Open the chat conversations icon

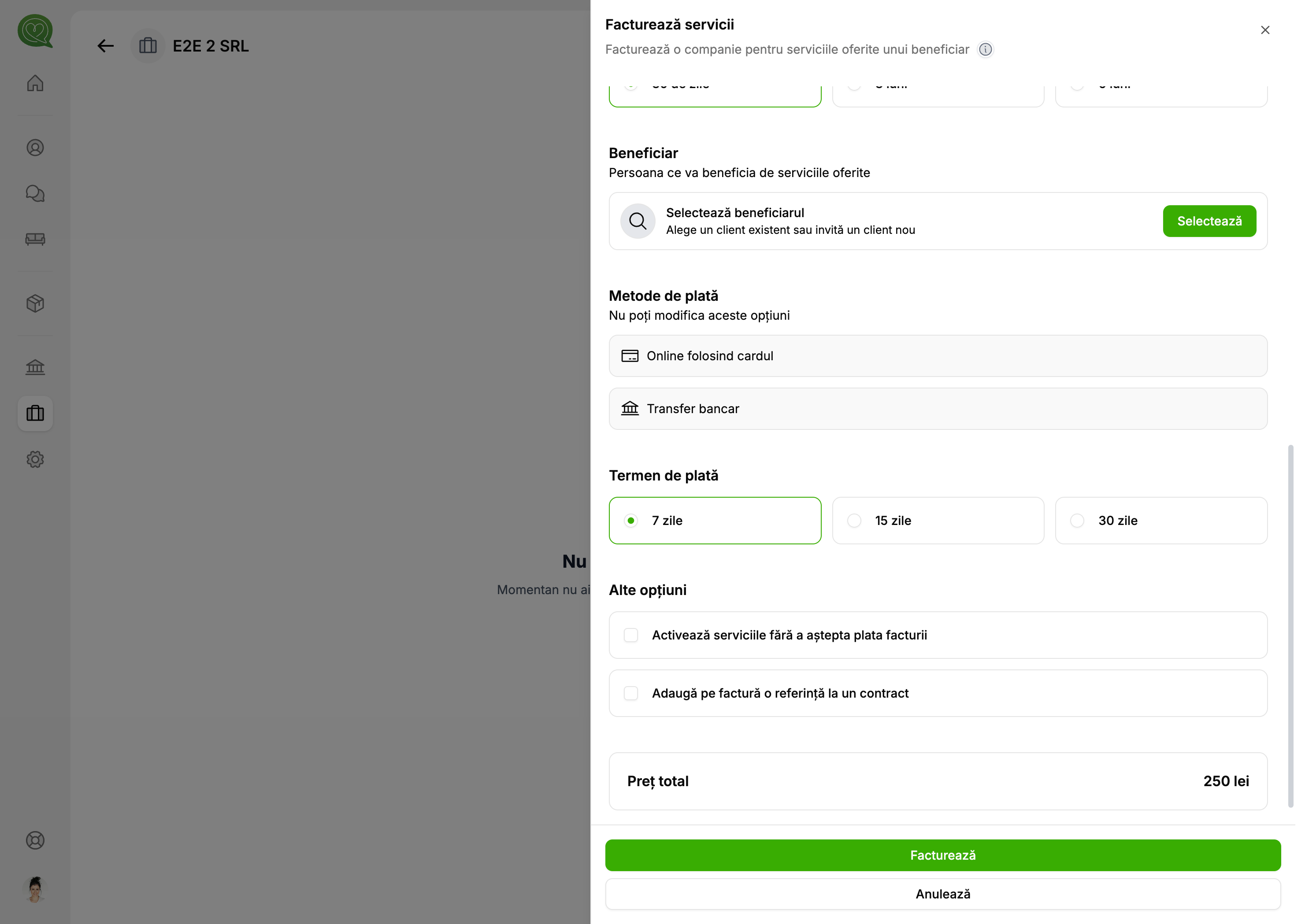[x=35, y=193]
